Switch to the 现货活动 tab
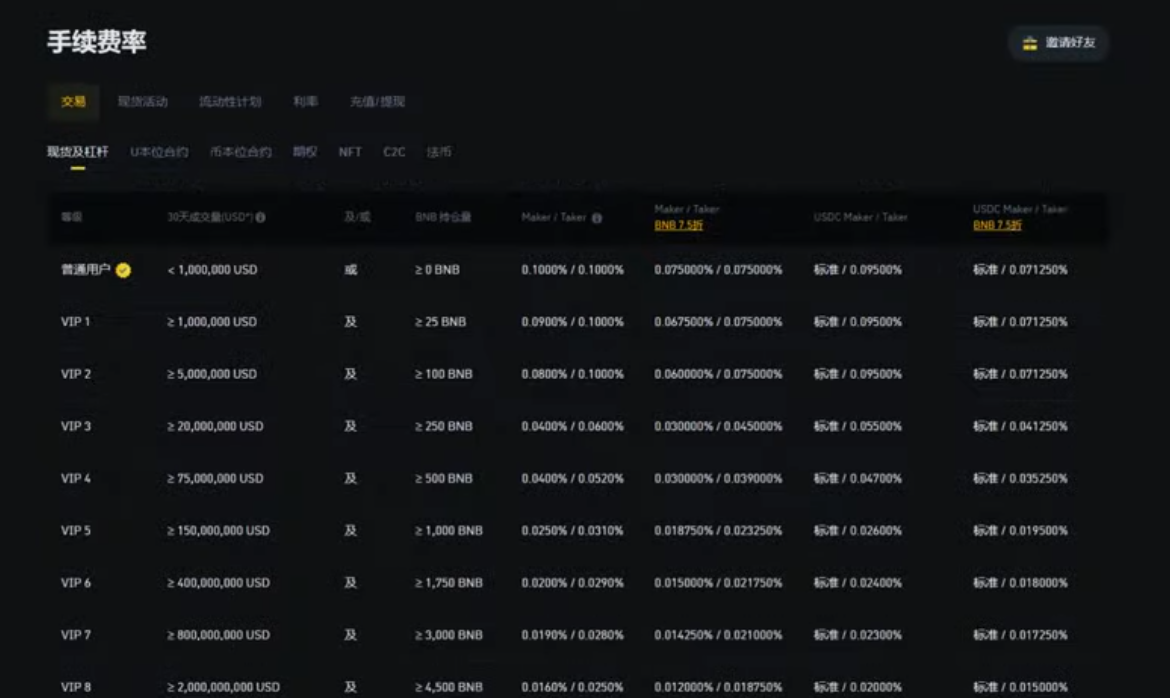 point(143,102)
